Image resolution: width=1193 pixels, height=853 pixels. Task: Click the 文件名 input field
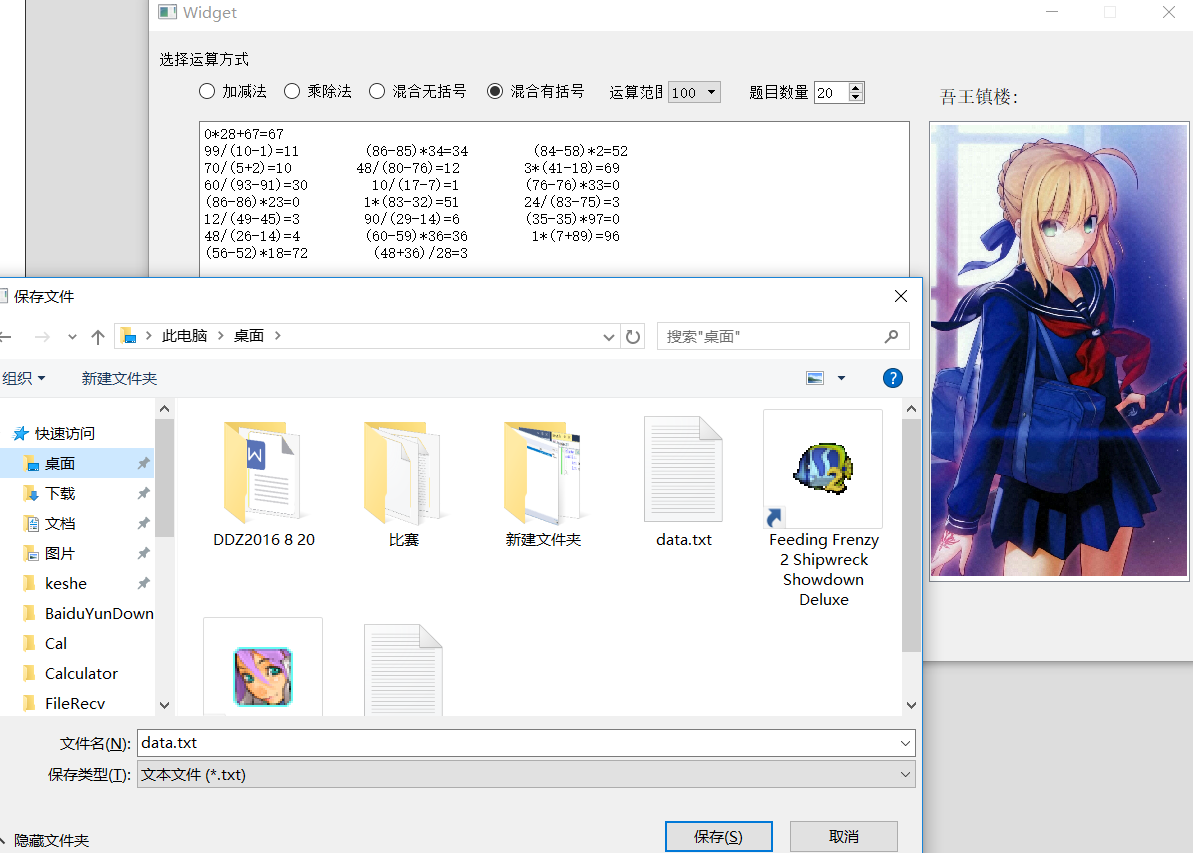click(x=517, y=743)
